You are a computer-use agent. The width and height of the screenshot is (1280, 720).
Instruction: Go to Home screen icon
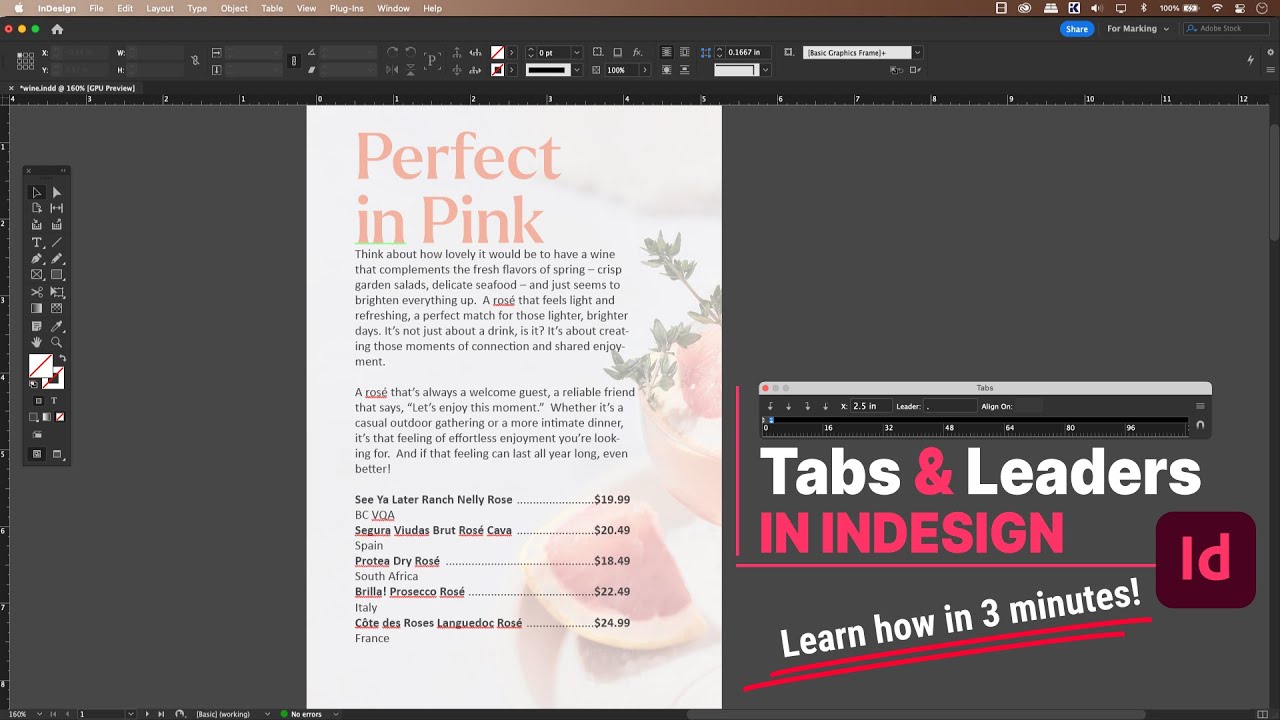coord(57,29)
